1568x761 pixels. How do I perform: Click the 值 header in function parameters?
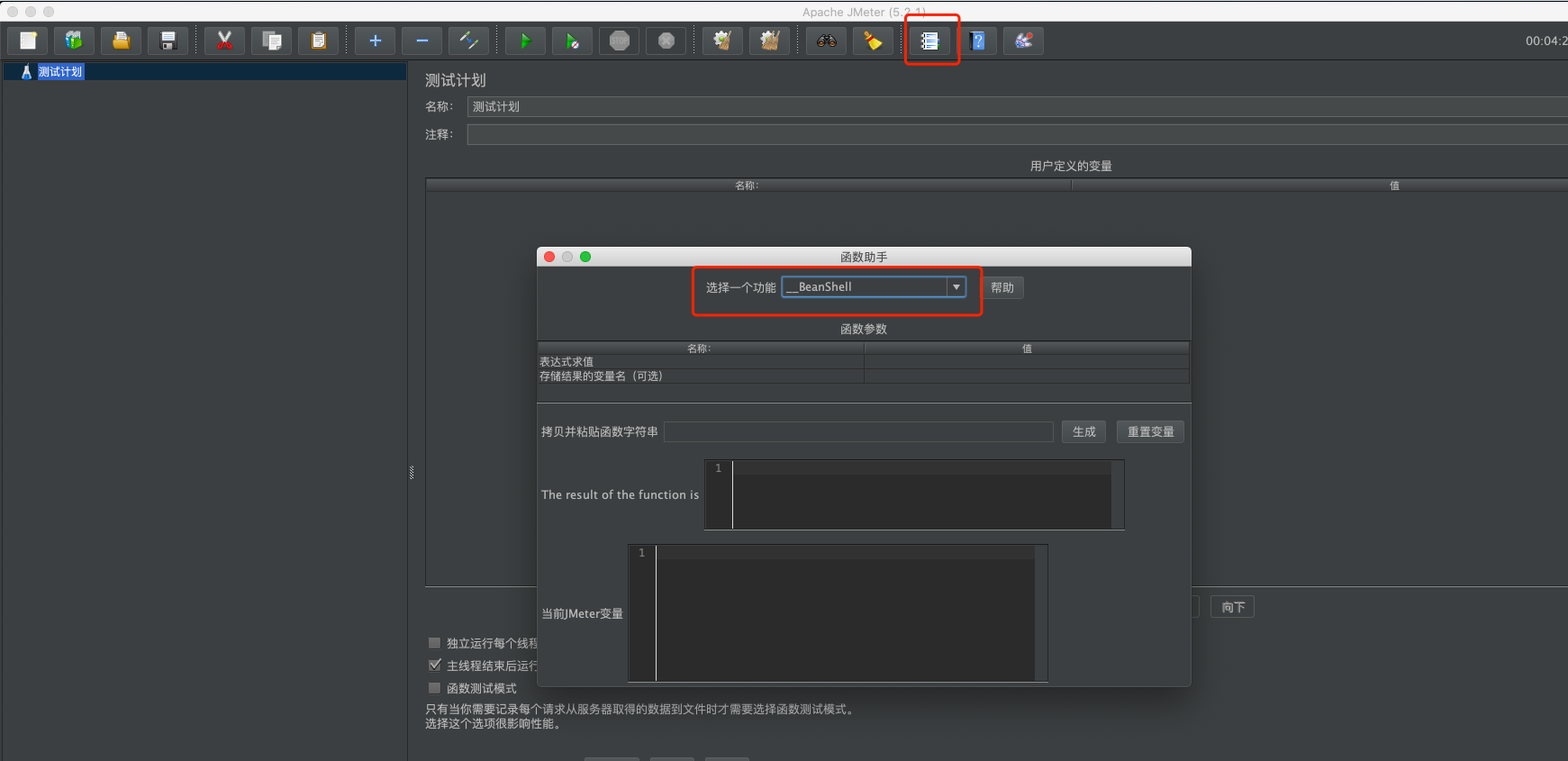pos(1027,349)
